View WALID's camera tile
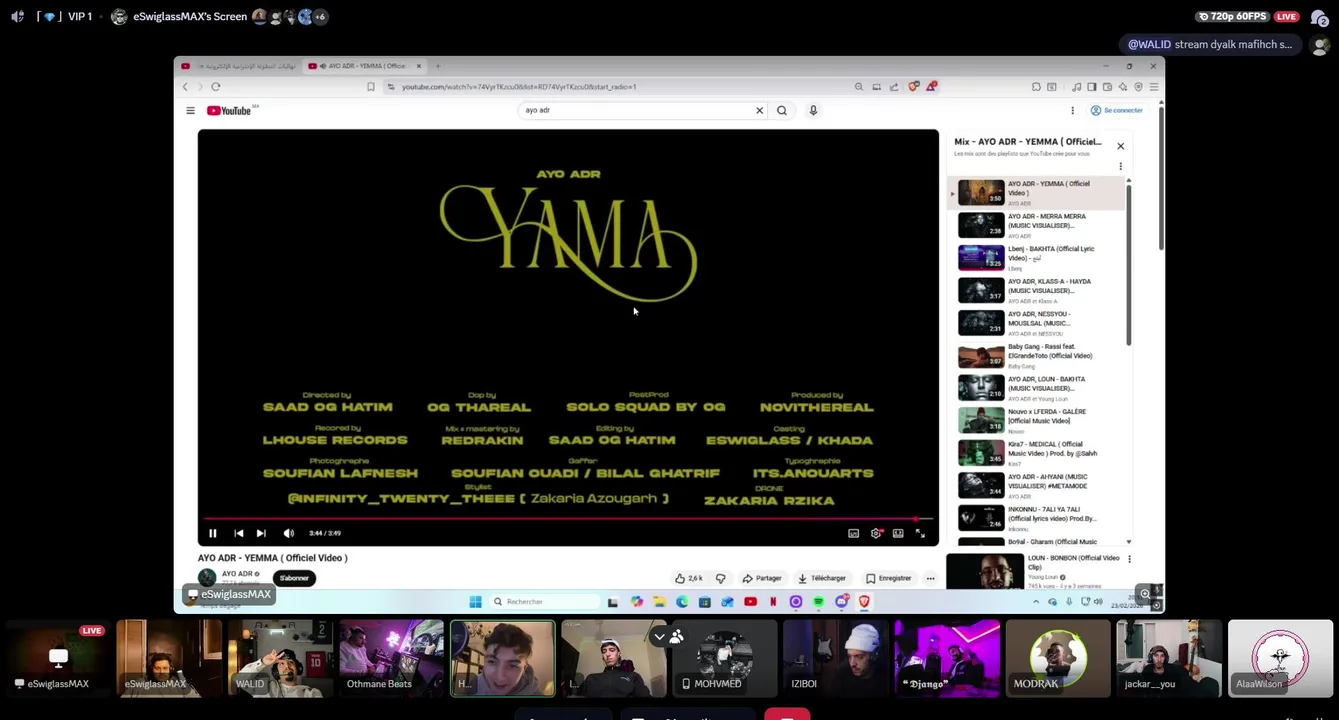 pyautogui.click(x=280, y=658)
